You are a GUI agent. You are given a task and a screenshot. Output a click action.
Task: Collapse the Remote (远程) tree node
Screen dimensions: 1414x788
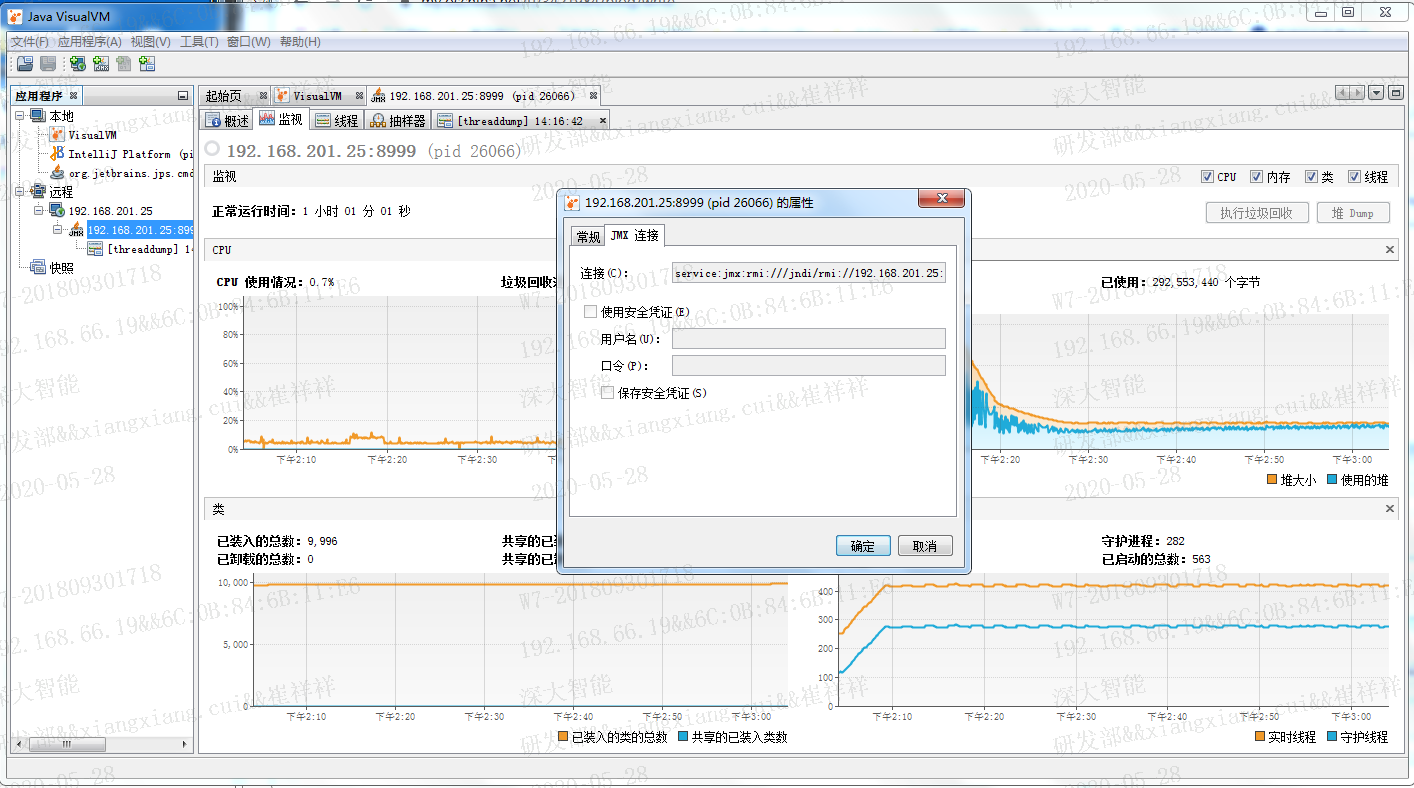[x=20, y=192]
